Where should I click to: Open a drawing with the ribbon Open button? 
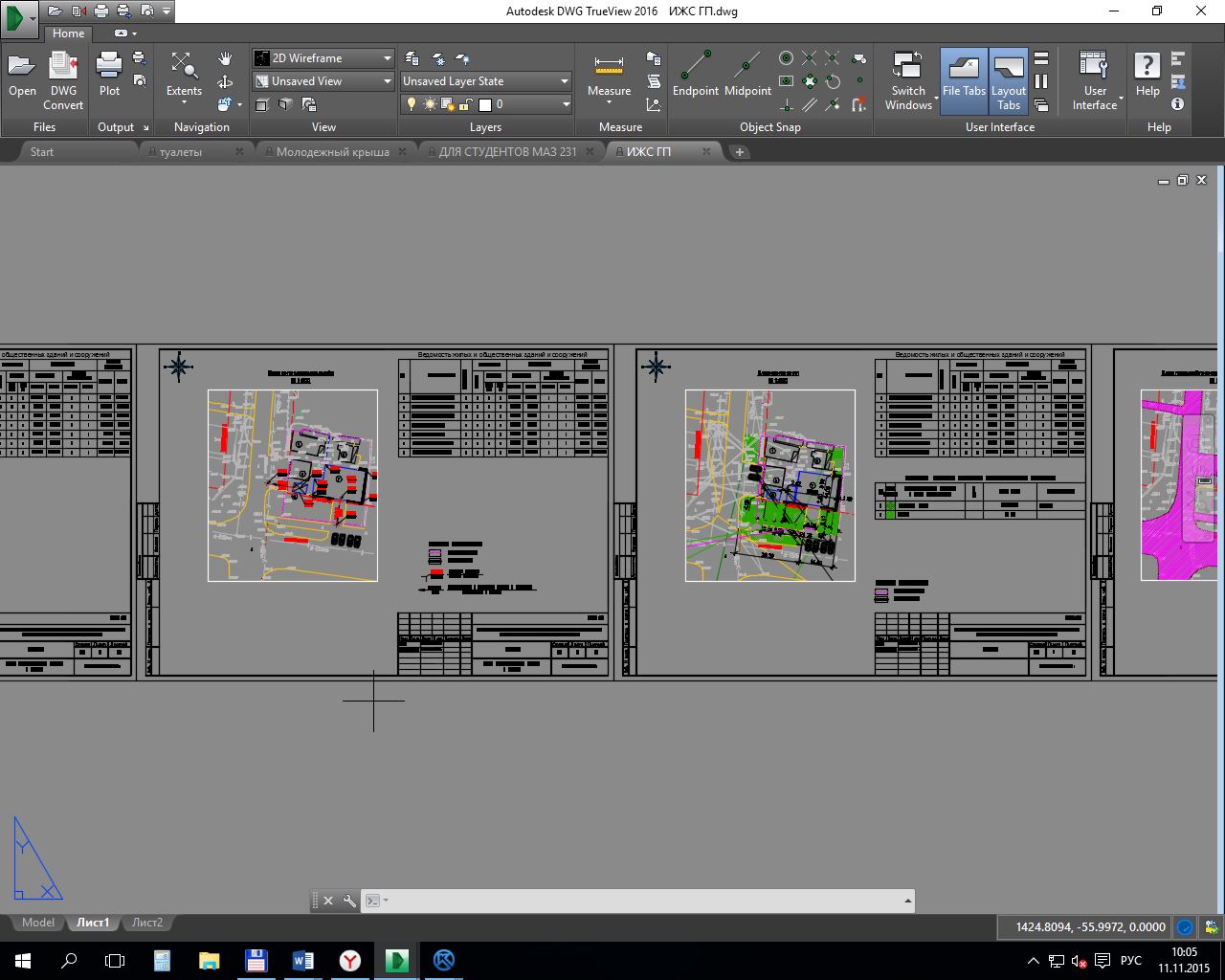point(22,76)
